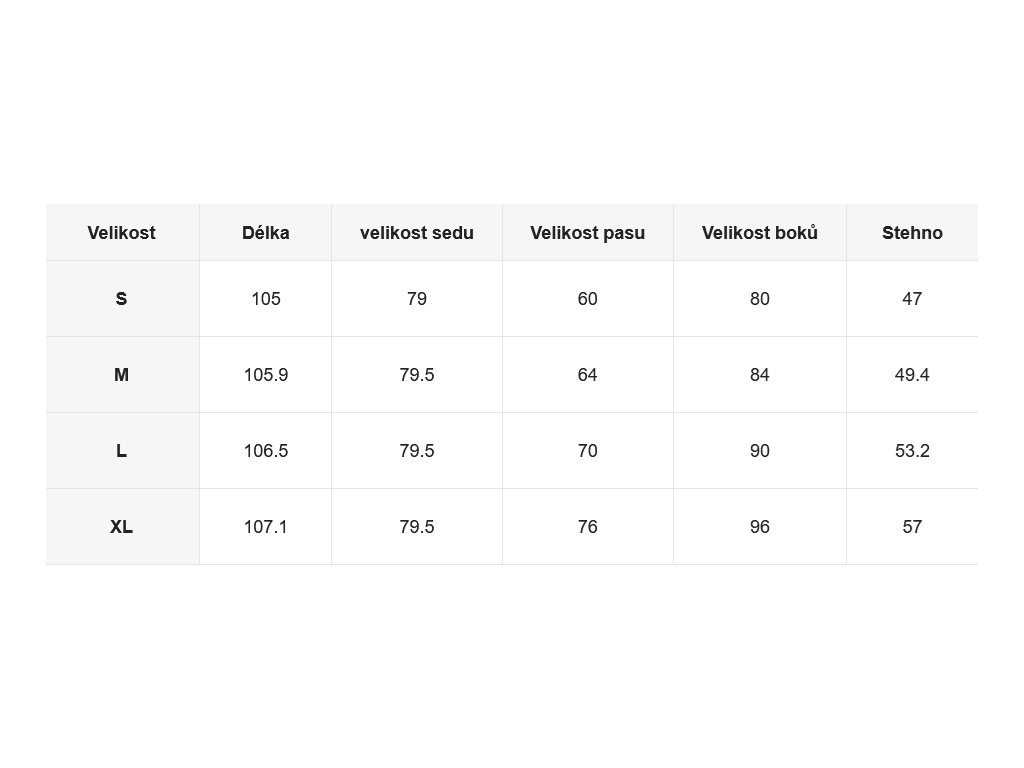Select the 105.9 length cell
Viewport: 1024px width, 768px height.
266,375
